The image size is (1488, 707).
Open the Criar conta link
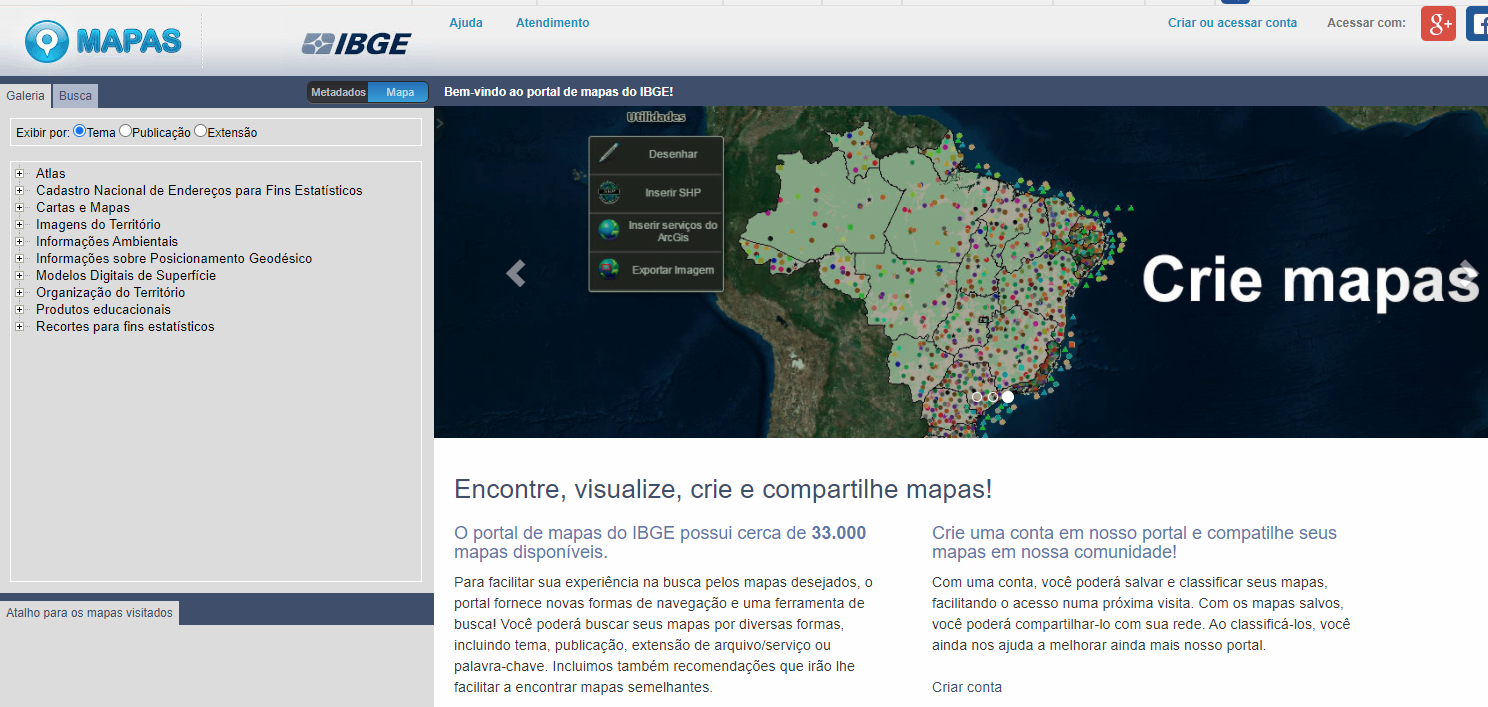point(966,686)
